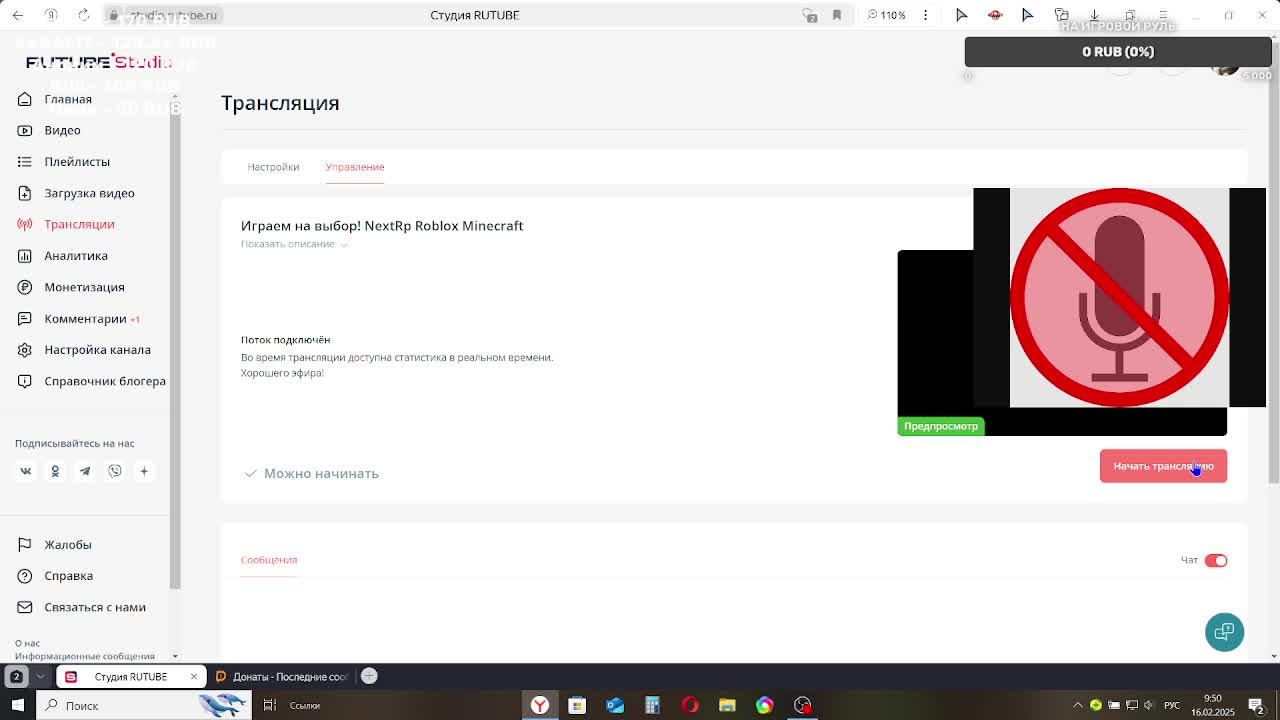Open Жалобы link
Image resolution: width=1280 pixels, height=720 pixels.
(x=68, y=545)
